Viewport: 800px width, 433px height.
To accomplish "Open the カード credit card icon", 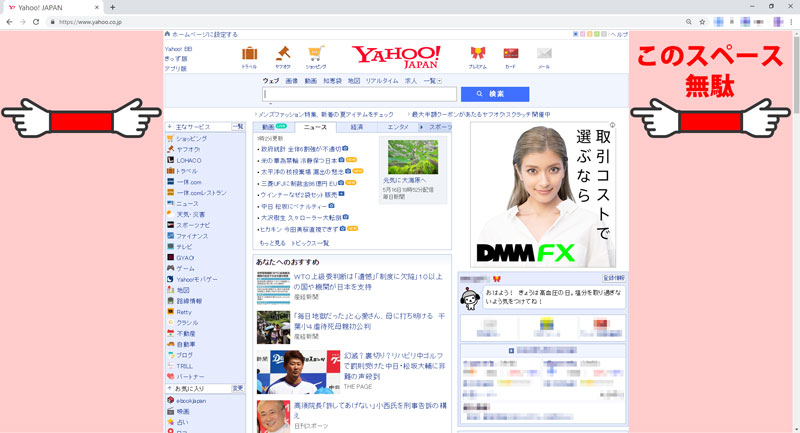I will click(511, 53).
